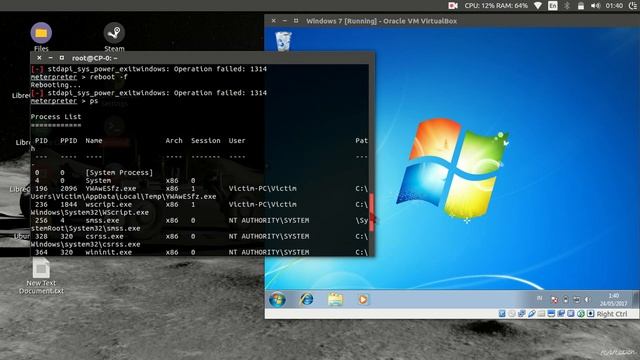Open the 01:40 clock in Ubuntu panel
The height and width of the screenshot is (360, 640).
[x=614, y=5]
